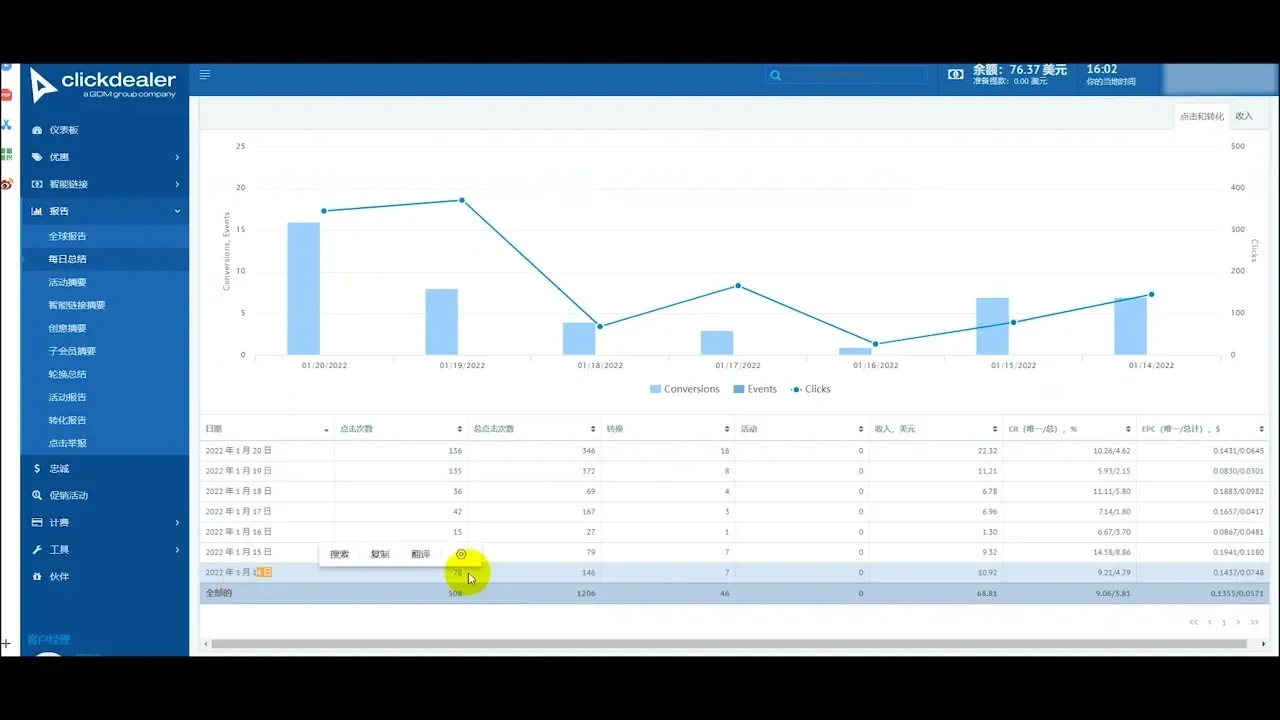Viewport: 1280px width, 720px height.
Task: Open the hamburger menu icon in header
Action: tap(204, 74)
